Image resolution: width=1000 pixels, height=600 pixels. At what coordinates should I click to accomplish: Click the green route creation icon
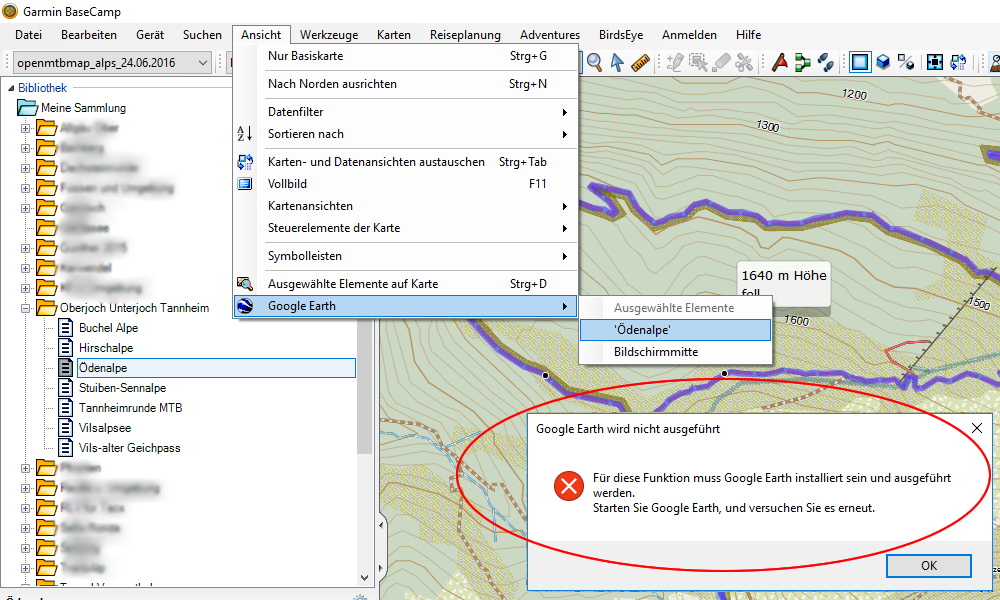pos(802,63)
